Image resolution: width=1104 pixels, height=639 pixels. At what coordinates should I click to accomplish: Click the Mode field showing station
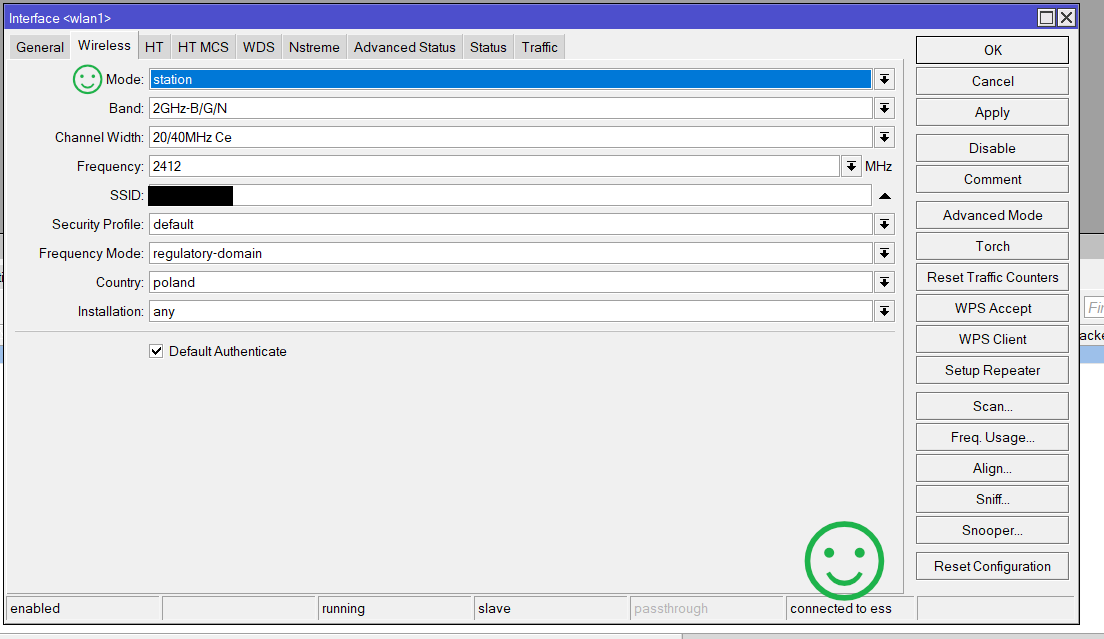coord(510,80)
